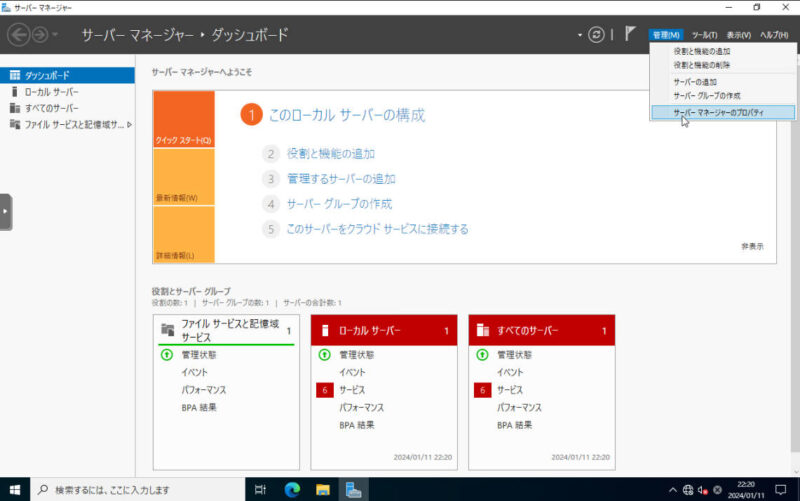Click the local server icon in sidebar

[x=14, y=92]
